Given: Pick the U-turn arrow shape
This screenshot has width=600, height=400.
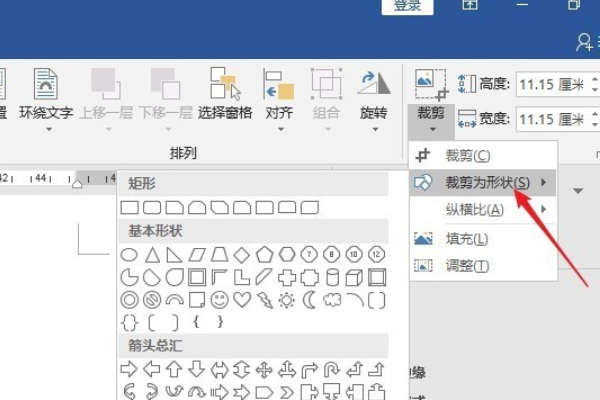Looking at the screenshot, I should point(332,370).
